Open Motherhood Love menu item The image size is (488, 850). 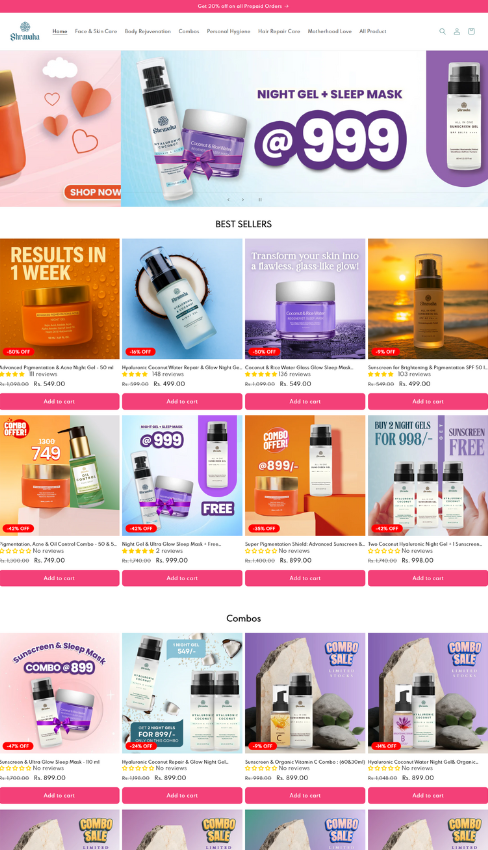pos(330,31)
